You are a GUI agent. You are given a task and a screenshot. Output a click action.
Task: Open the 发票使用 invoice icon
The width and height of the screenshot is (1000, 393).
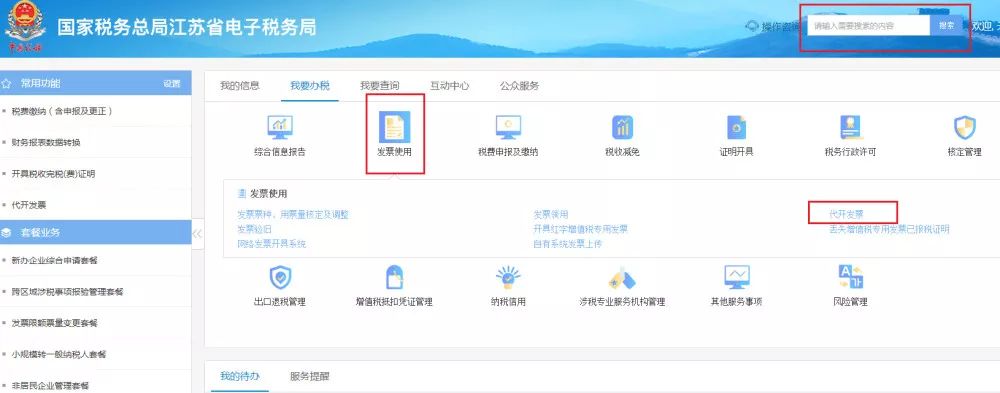click(394, 127)
